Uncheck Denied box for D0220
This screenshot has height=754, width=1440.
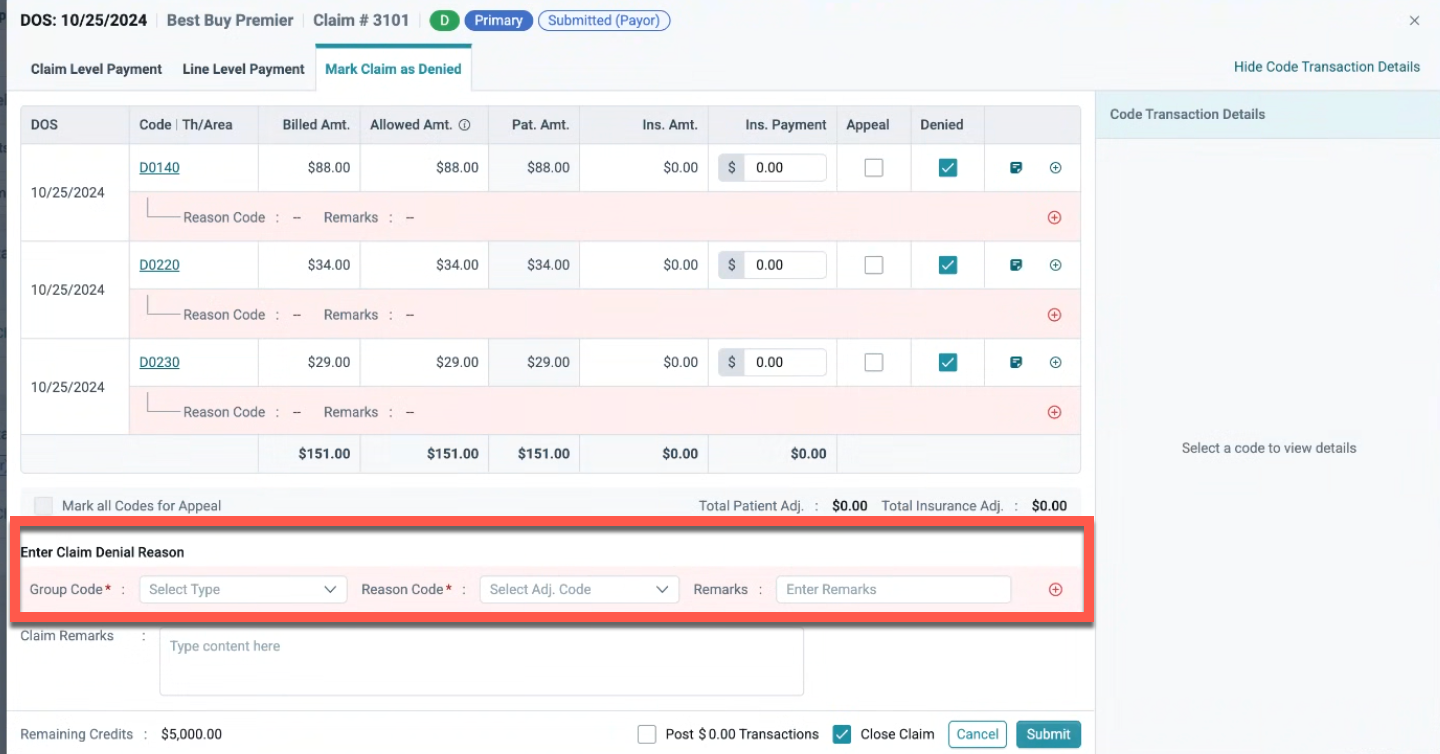click(948, 265)
